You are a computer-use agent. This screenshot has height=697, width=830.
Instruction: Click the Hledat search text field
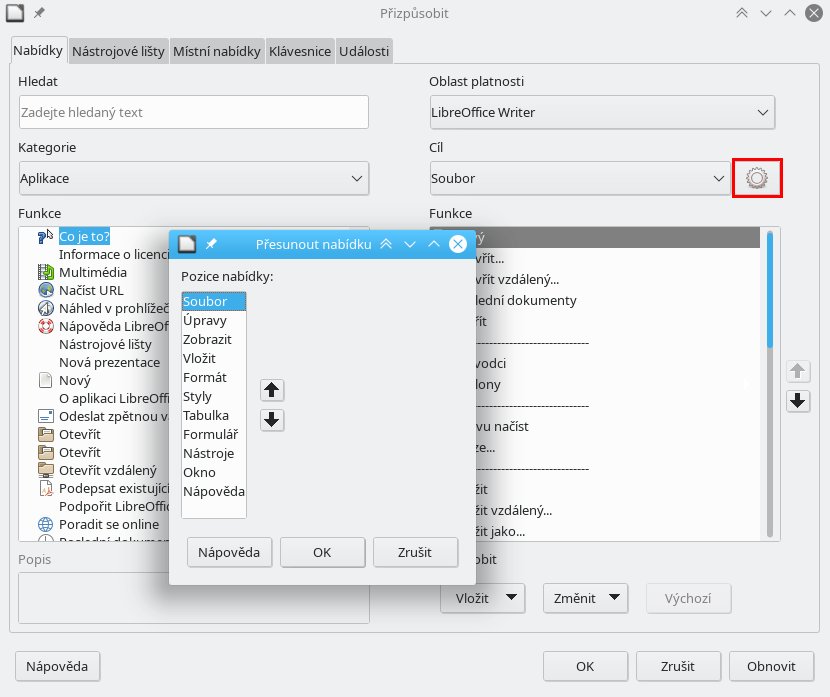tap(194, 112)
